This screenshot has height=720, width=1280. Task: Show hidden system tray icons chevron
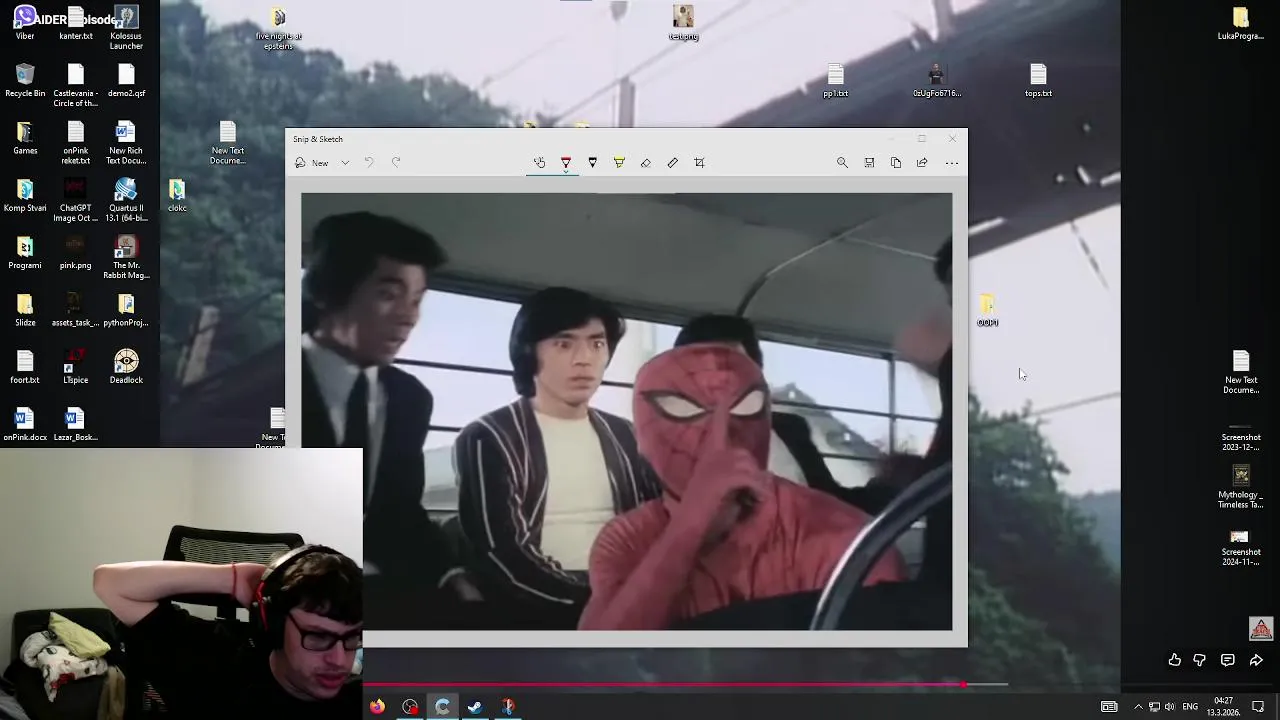[x=1138, y=707]
